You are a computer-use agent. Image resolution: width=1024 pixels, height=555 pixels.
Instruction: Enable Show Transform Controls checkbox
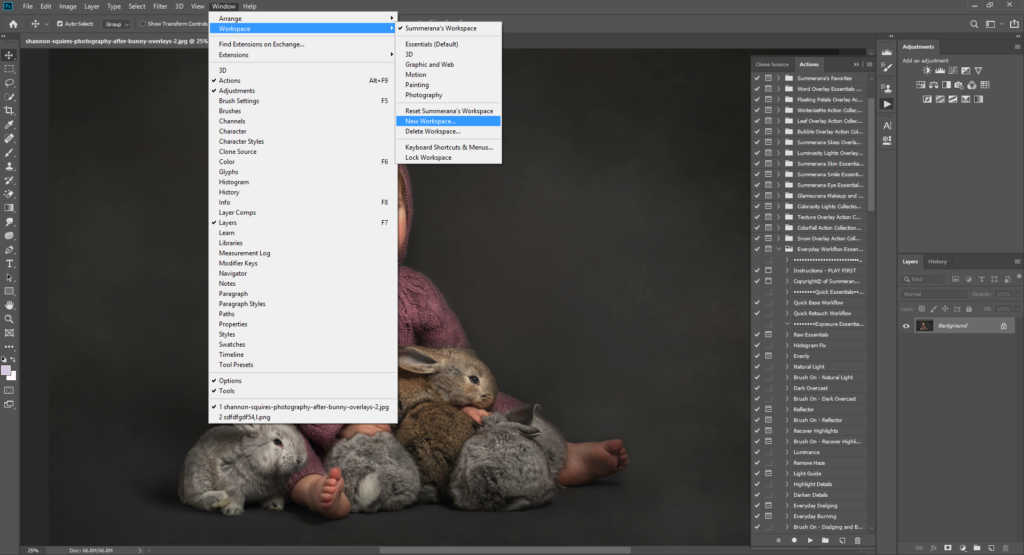click(x=142, y=24)
